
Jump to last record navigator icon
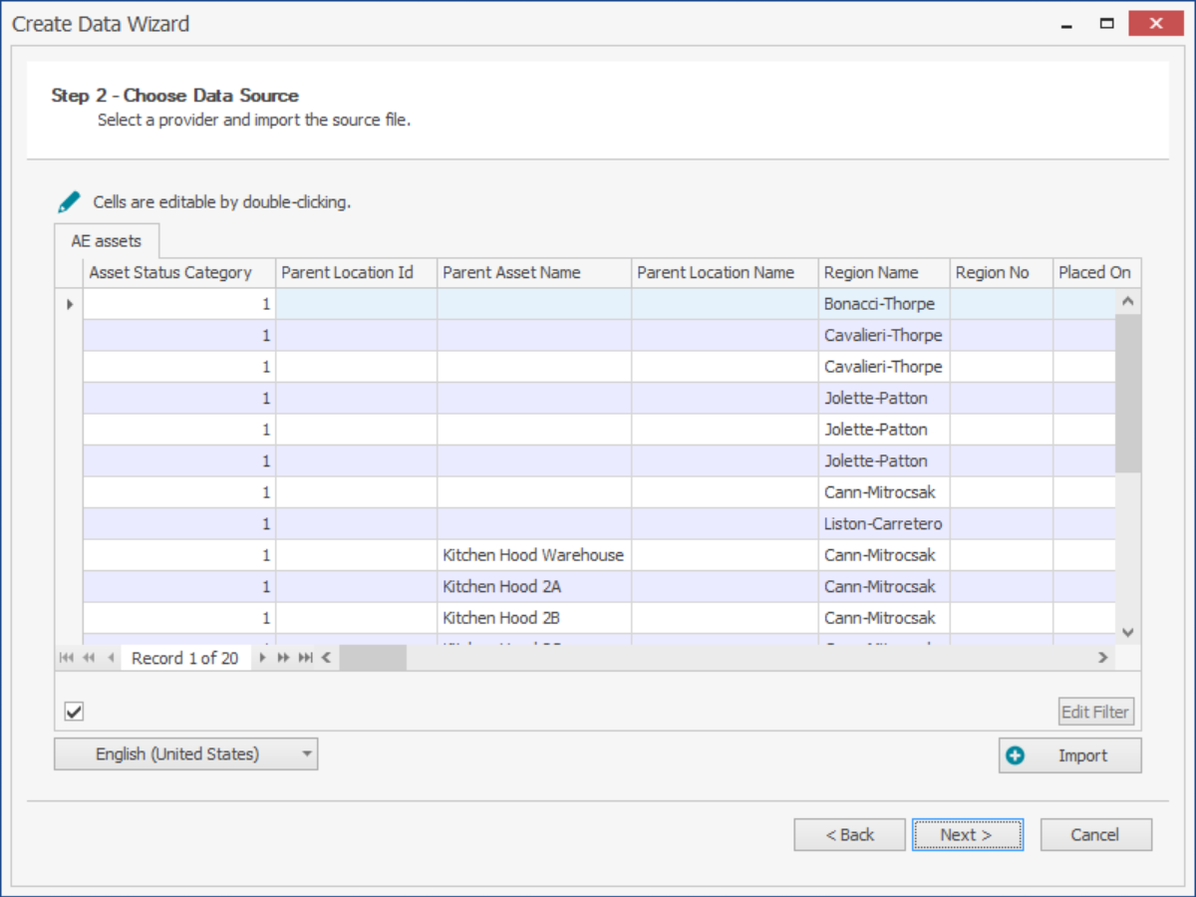[x=306, y=658]
